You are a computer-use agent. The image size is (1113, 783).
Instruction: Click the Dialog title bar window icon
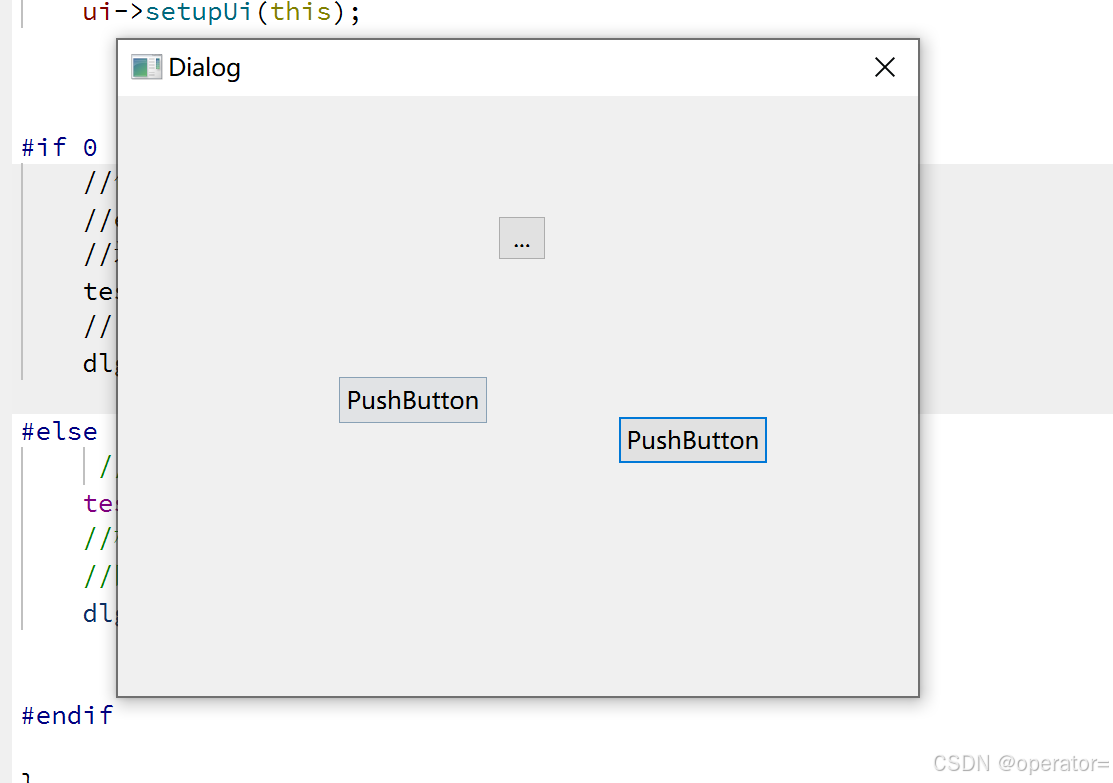tap(146, 67)
